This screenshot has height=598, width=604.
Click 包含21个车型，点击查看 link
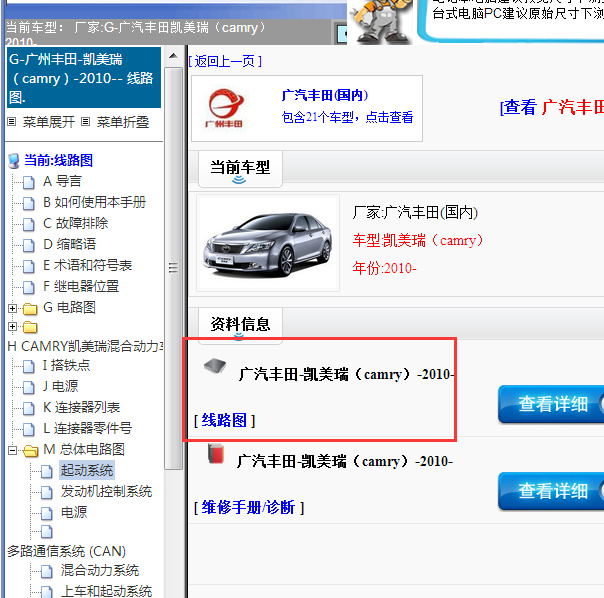tap(347, 117)
